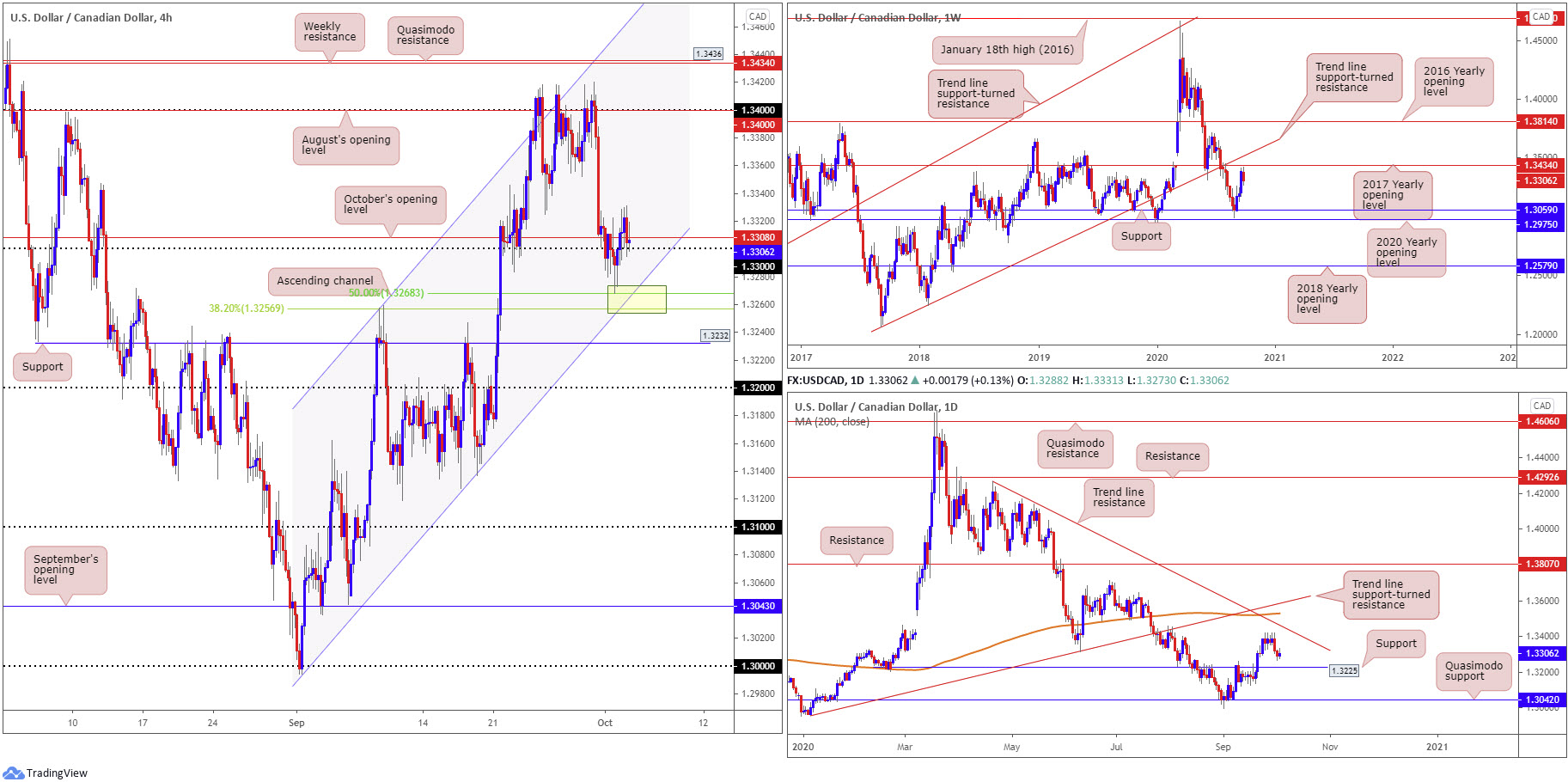This screenshot has height=782, width=1568.
Task: Click the 1.25790 blue price label
Action: tap(1541, 266)
